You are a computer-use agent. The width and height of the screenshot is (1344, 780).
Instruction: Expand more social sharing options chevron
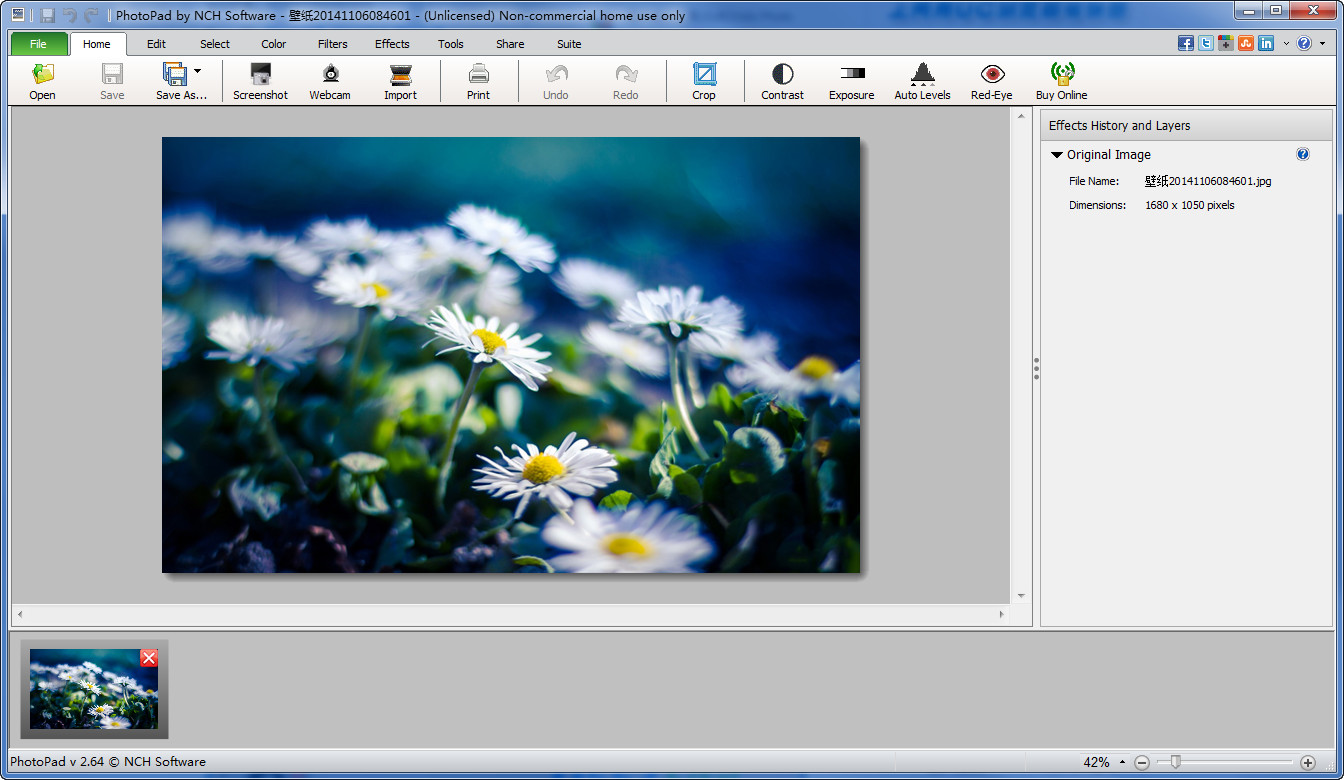coord(1286,44)
